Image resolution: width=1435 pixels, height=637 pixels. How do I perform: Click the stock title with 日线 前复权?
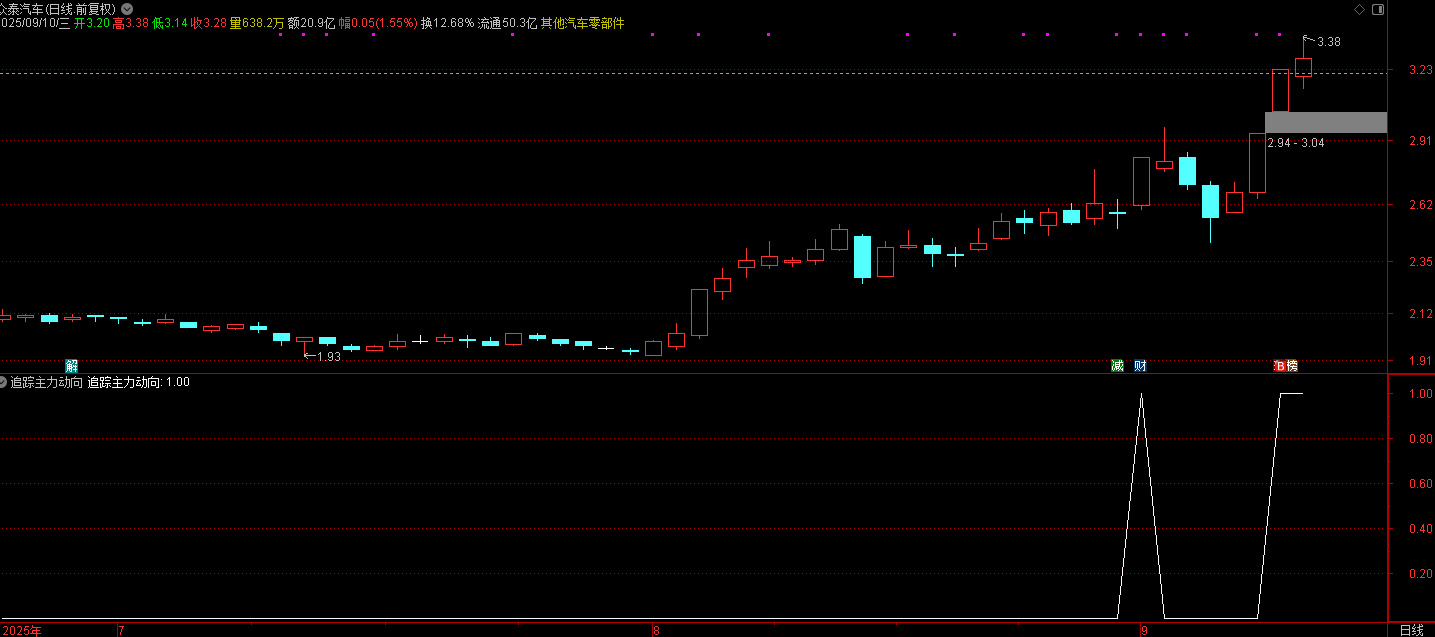pyautogui.click(x=57, y=9)
